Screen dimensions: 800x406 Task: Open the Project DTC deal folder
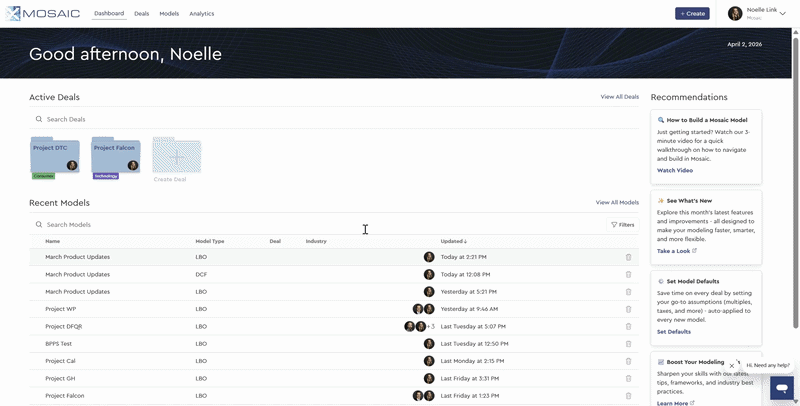point(55,157)
